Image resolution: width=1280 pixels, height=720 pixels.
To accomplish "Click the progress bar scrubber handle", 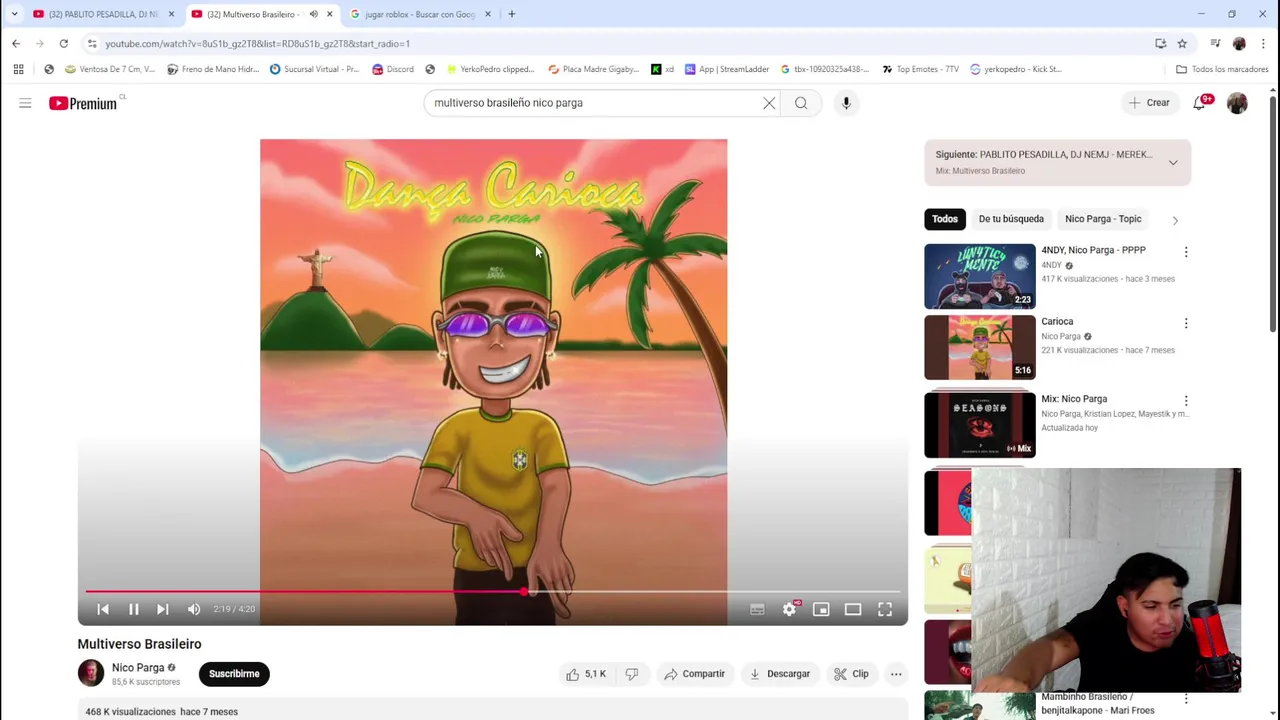I will pyautogui.click(x=524, y=592).
